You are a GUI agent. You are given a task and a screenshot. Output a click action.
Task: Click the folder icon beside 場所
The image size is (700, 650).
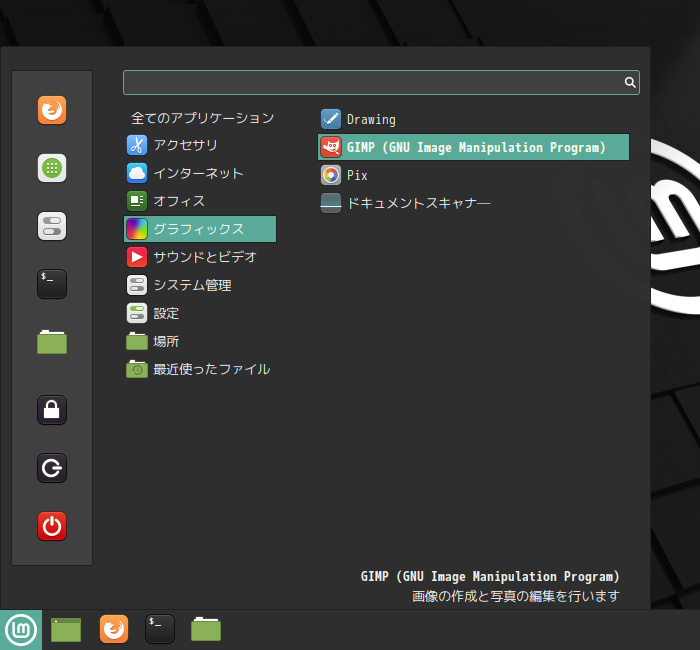click(x=137, y=341)
